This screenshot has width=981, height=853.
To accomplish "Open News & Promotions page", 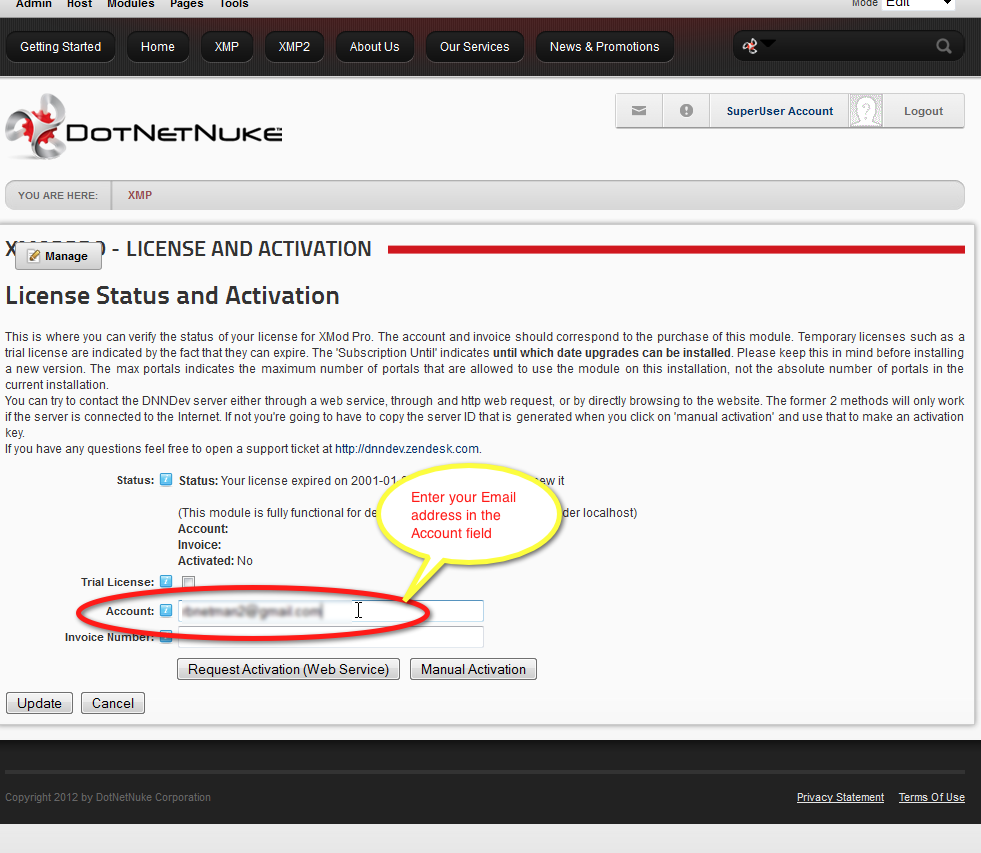I will coord(604,47).
